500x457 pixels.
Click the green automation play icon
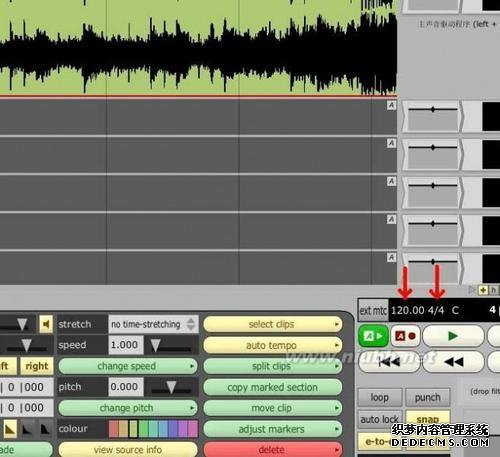pyautogui.click(x=373, y=336)
